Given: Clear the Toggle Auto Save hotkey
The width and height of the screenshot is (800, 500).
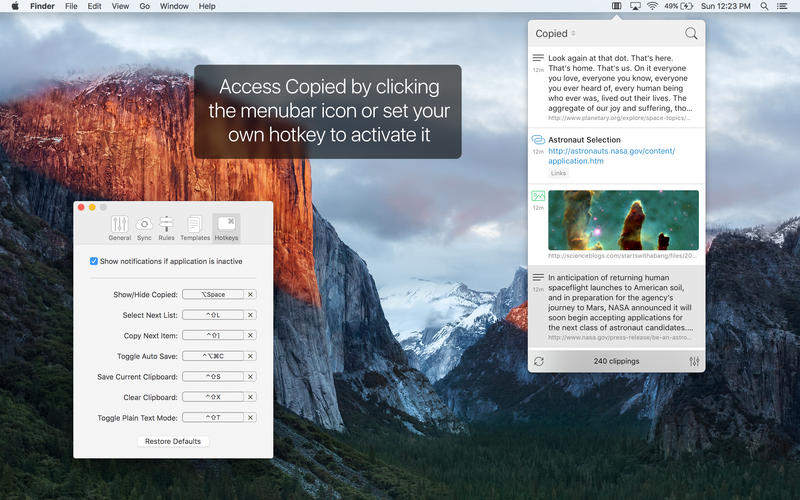Looking at the screenshot, I should (x=251, y=356).
